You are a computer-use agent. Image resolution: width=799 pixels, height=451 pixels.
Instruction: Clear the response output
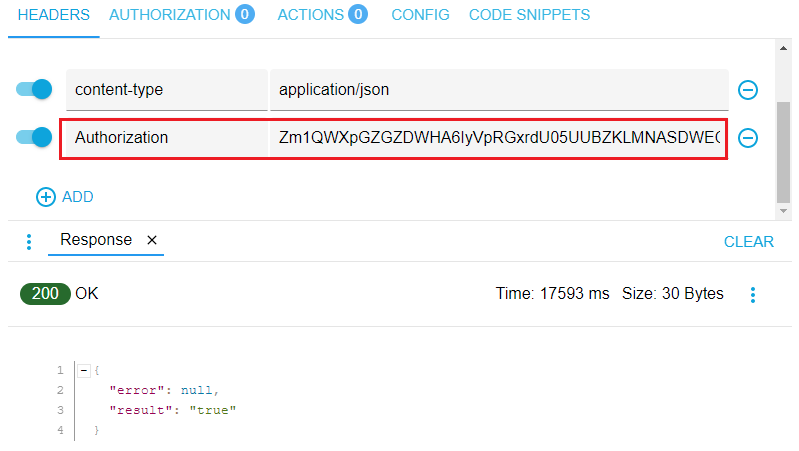point(748,241)
